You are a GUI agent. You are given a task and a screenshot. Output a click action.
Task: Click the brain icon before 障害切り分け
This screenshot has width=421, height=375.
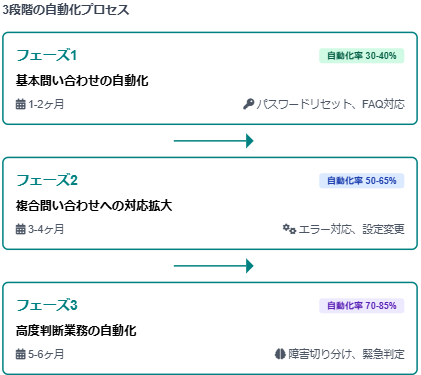coord(280,354)
